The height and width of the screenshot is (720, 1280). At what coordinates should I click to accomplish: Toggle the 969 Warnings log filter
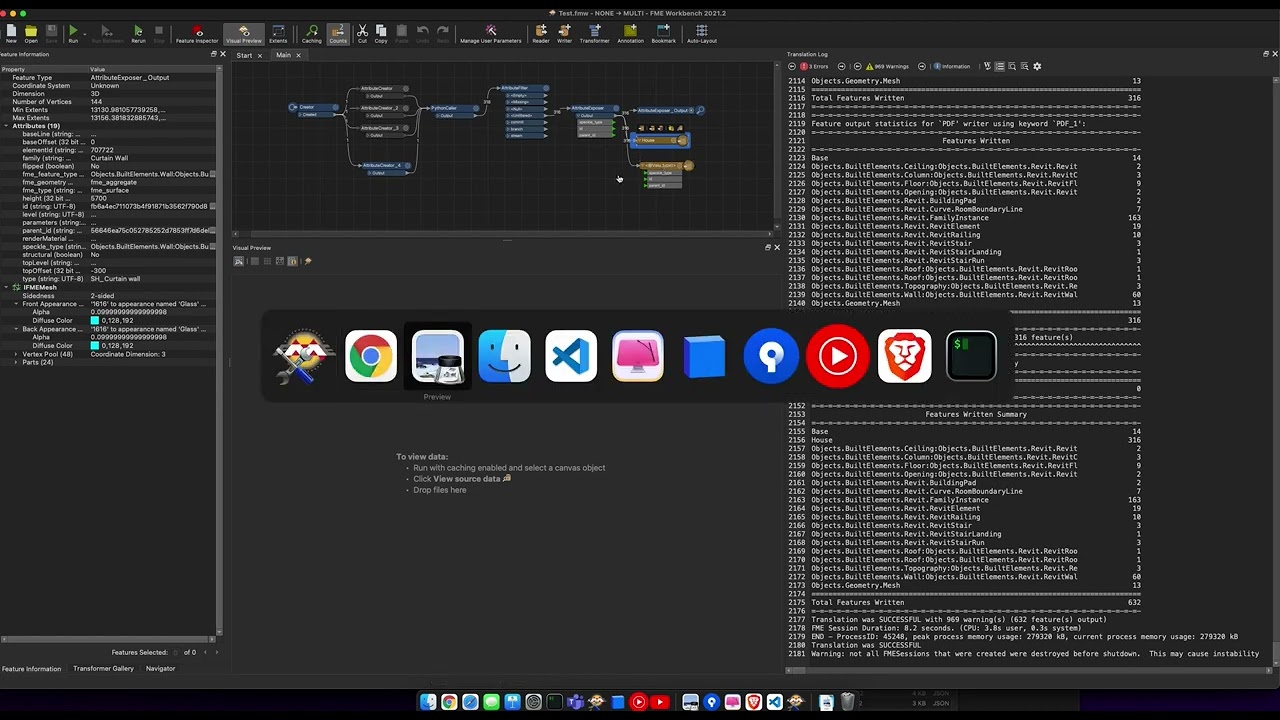tap(887, 66)
